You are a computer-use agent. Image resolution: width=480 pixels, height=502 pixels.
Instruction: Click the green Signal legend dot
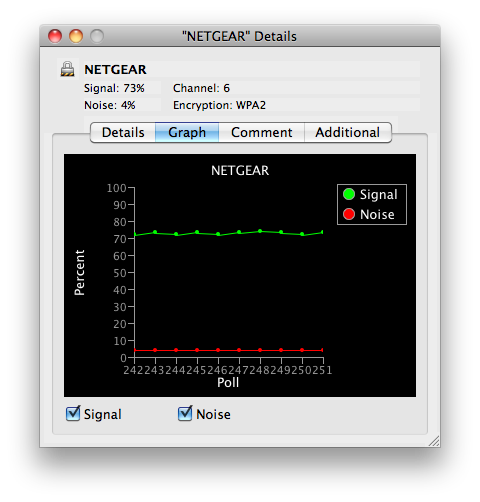click(x=349, y=194)
